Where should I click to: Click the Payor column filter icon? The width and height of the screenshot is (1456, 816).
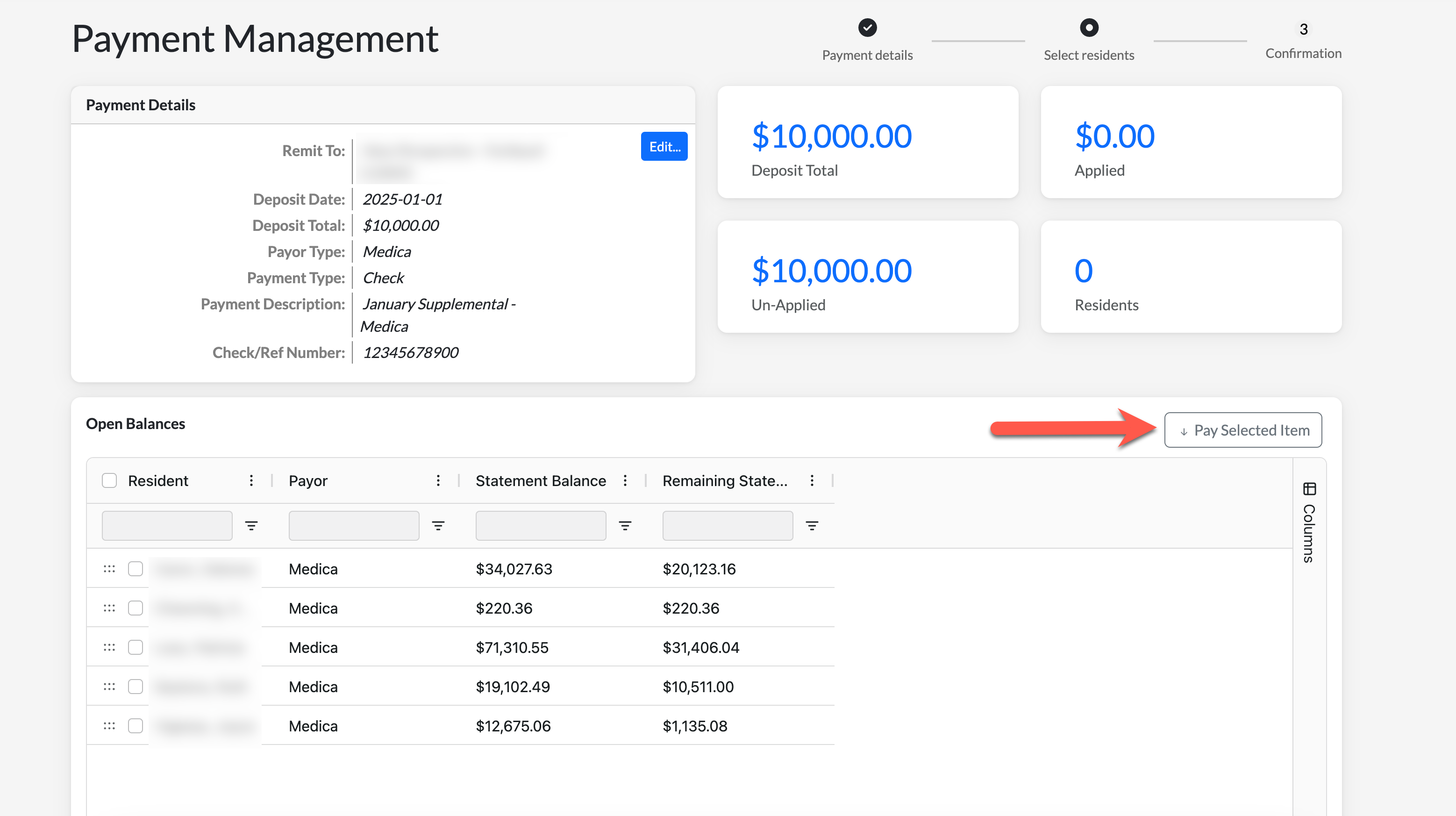point(438,526)
